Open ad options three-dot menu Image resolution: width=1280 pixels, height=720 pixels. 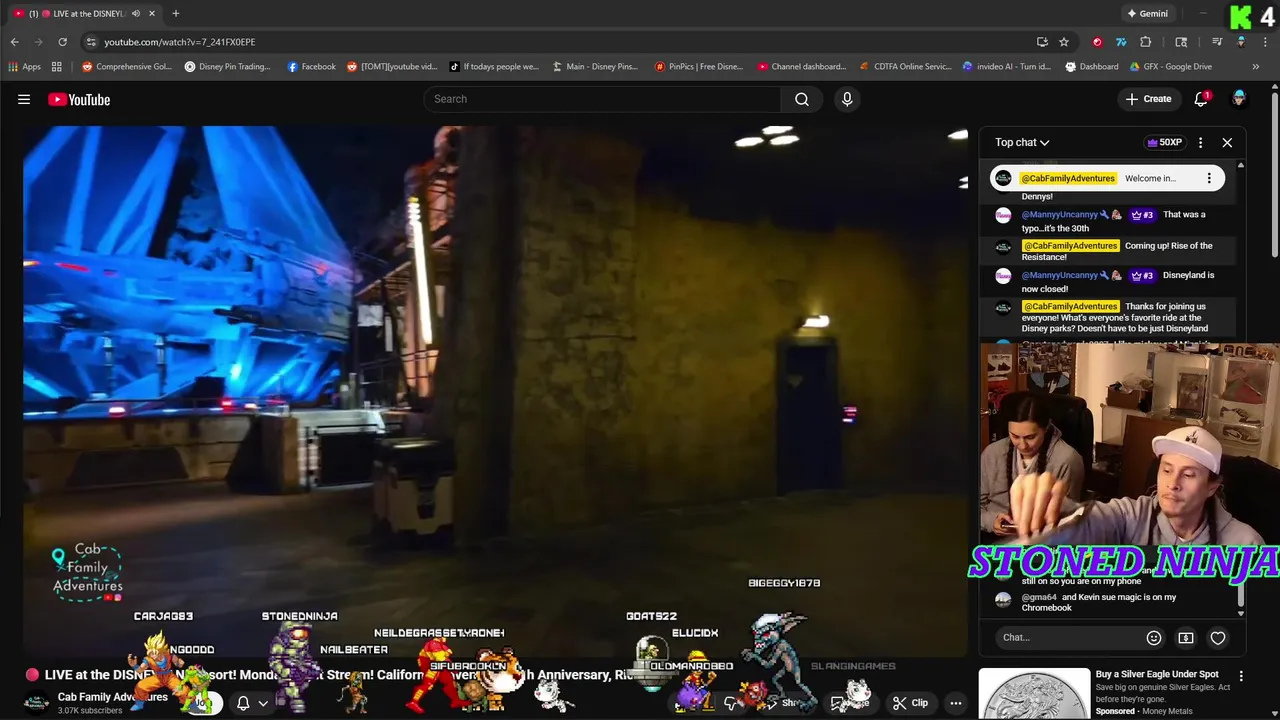pos(1241,676)
